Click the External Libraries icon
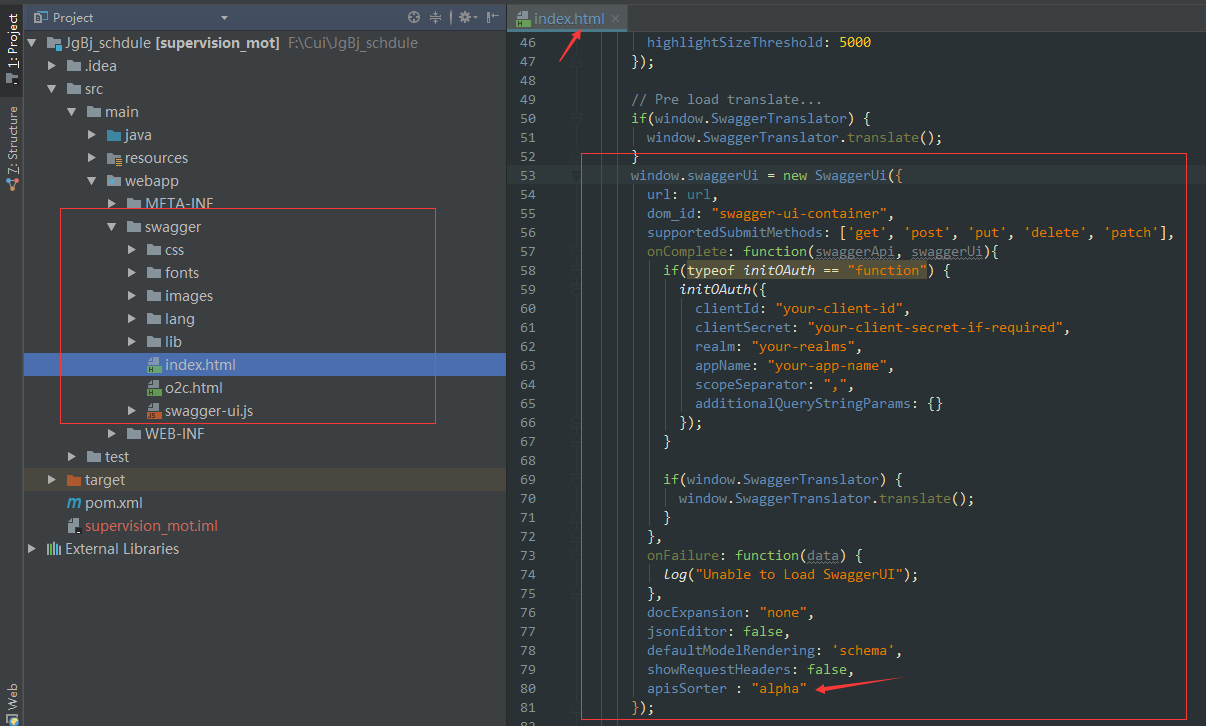The width and height of the screenshot is (1206, 726). pyautogui.click(x=54, y=549)
